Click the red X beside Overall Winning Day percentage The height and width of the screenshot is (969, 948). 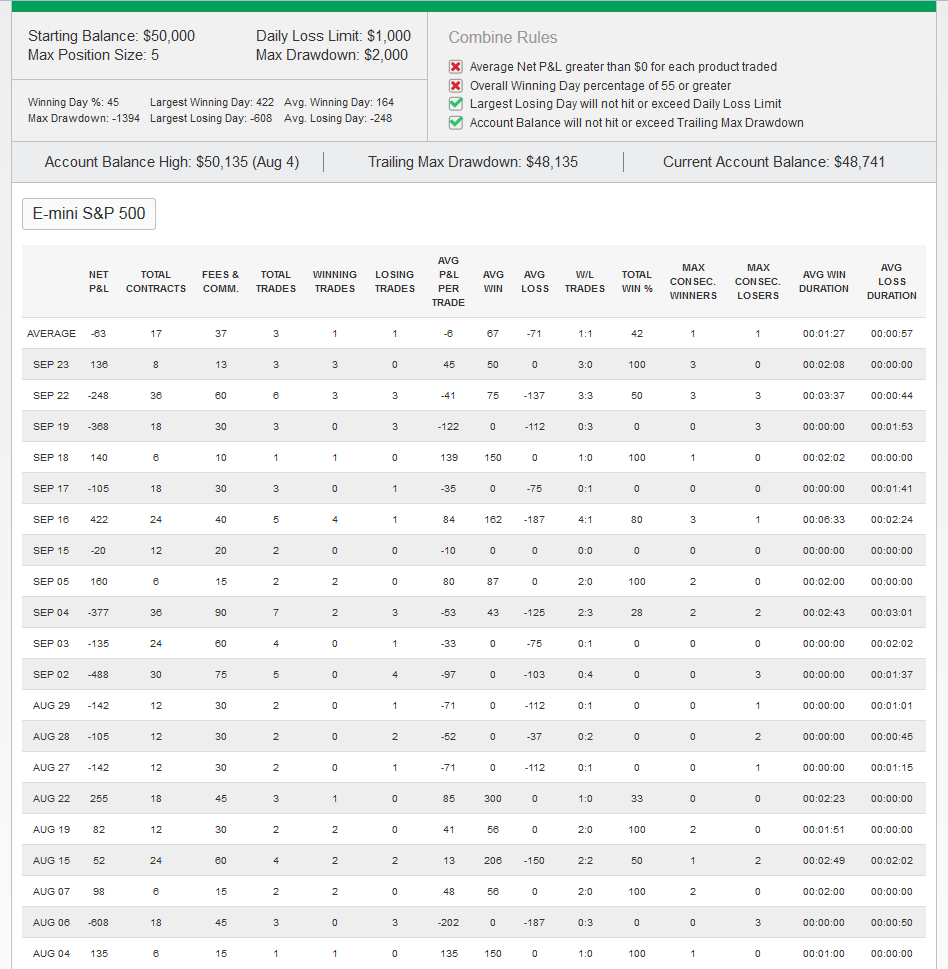[x=455, y=85]
